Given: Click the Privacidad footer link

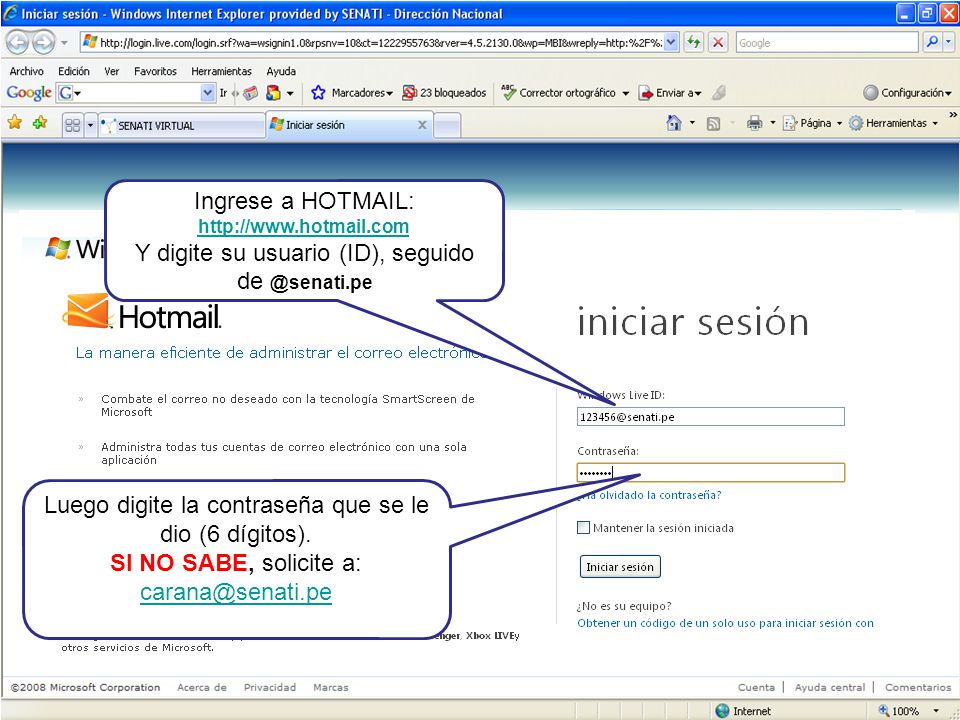Looking at the screenshot, I should [269, 687].
